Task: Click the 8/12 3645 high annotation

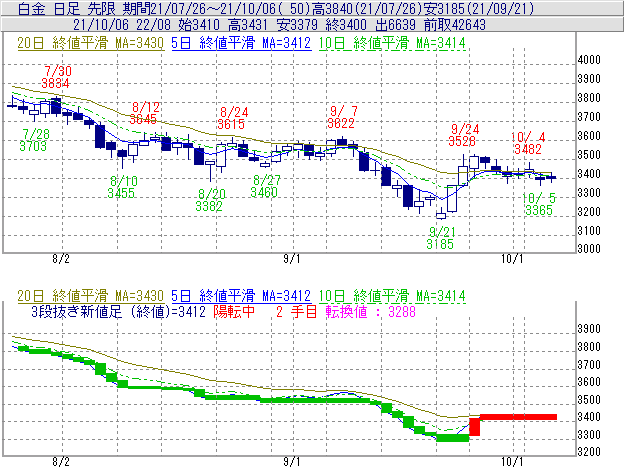Action: click(144, 113)
